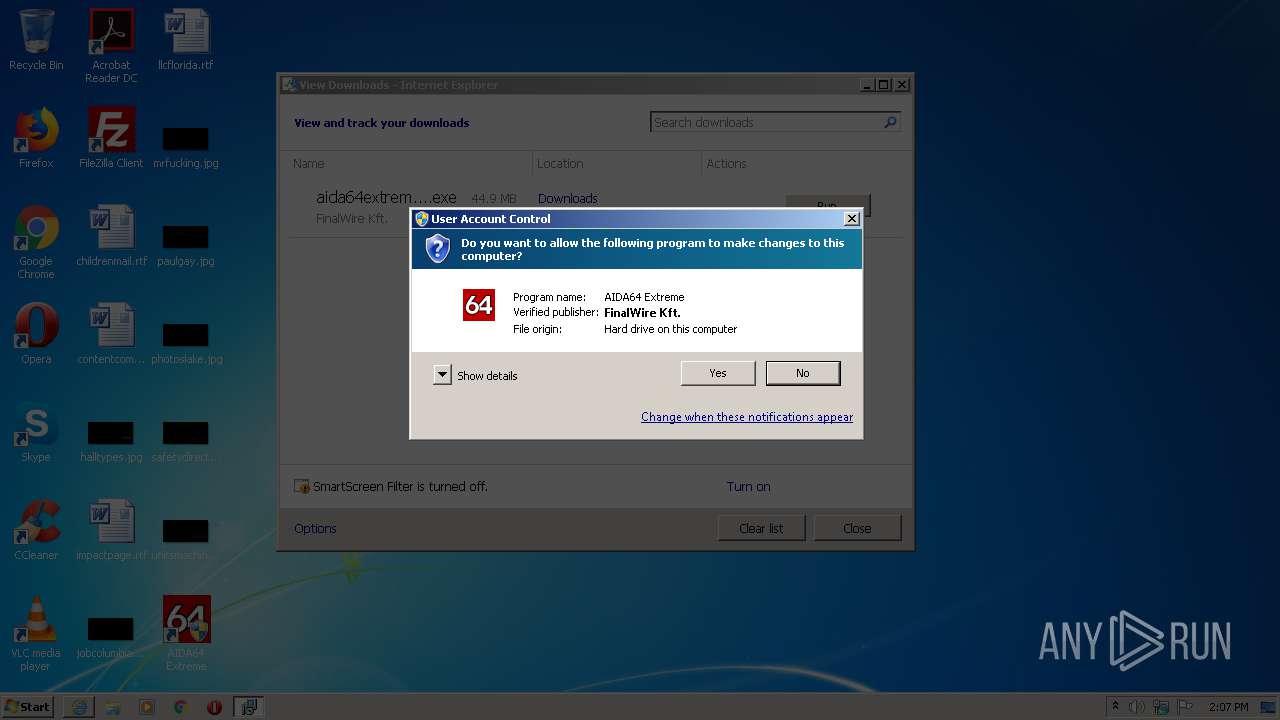Open jobcolumbia desktop file

click(111, 638)
